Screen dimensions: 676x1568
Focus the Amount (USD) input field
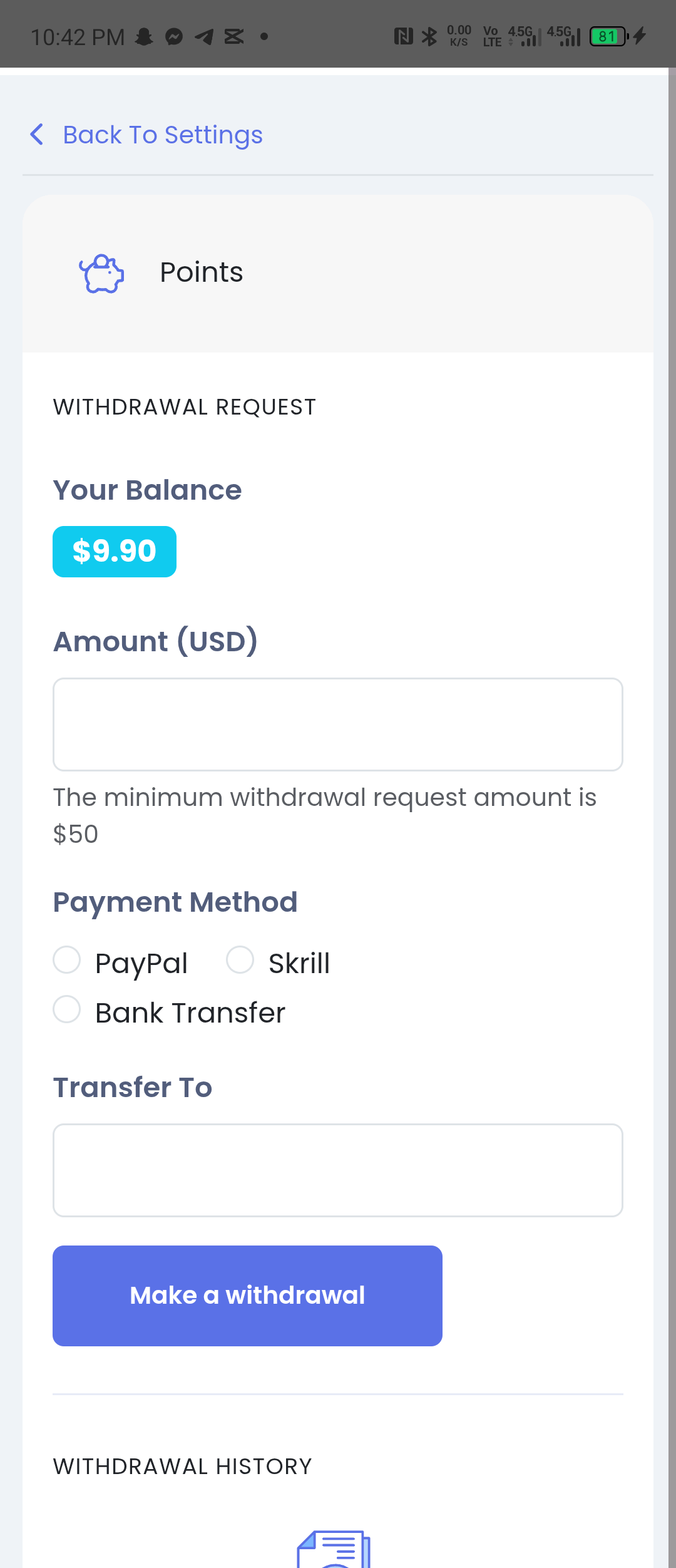[x=338, y=725]
